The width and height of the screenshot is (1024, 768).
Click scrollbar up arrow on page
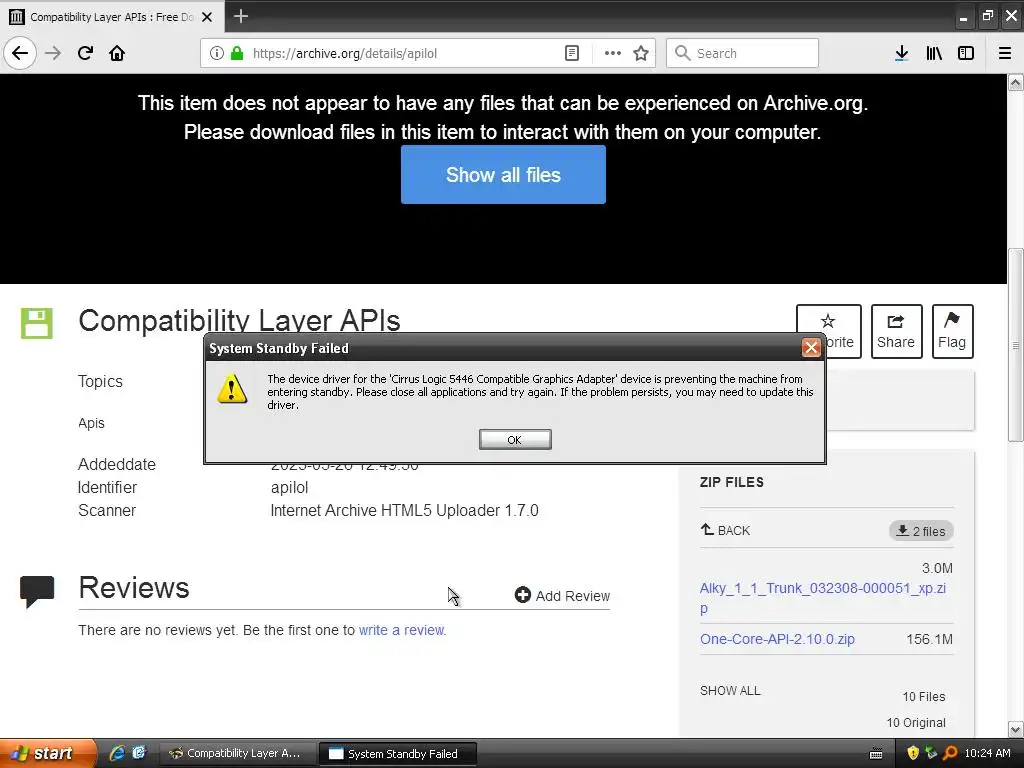pos(1016,82)
